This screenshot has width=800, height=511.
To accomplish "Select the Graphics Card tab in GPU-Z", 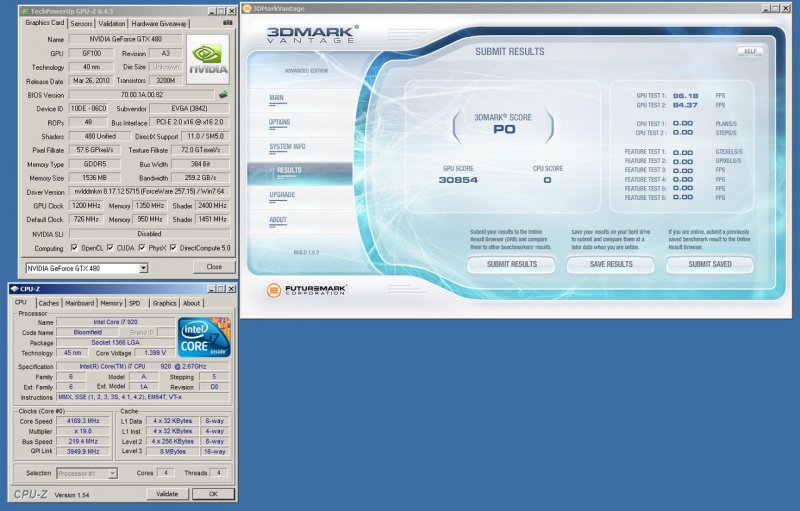I will pos(45,23).
